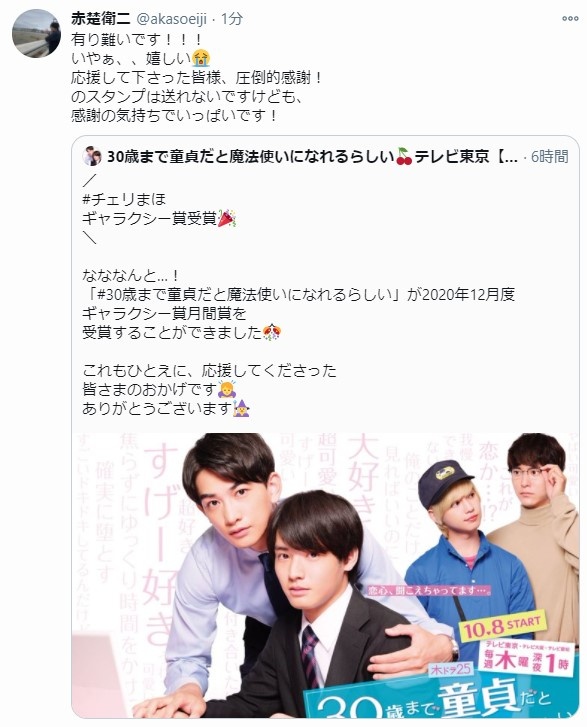Viewport: 587px width, 727px height.
Task: Open the three-dot more options menu
Action: tap(570, 19)
